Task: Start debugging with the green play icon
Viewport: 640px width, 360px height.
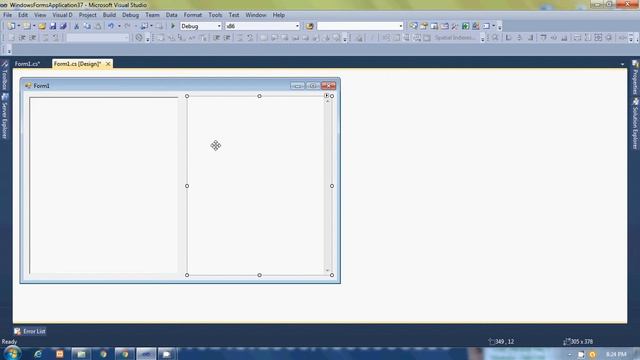Action: click(173, 26)
